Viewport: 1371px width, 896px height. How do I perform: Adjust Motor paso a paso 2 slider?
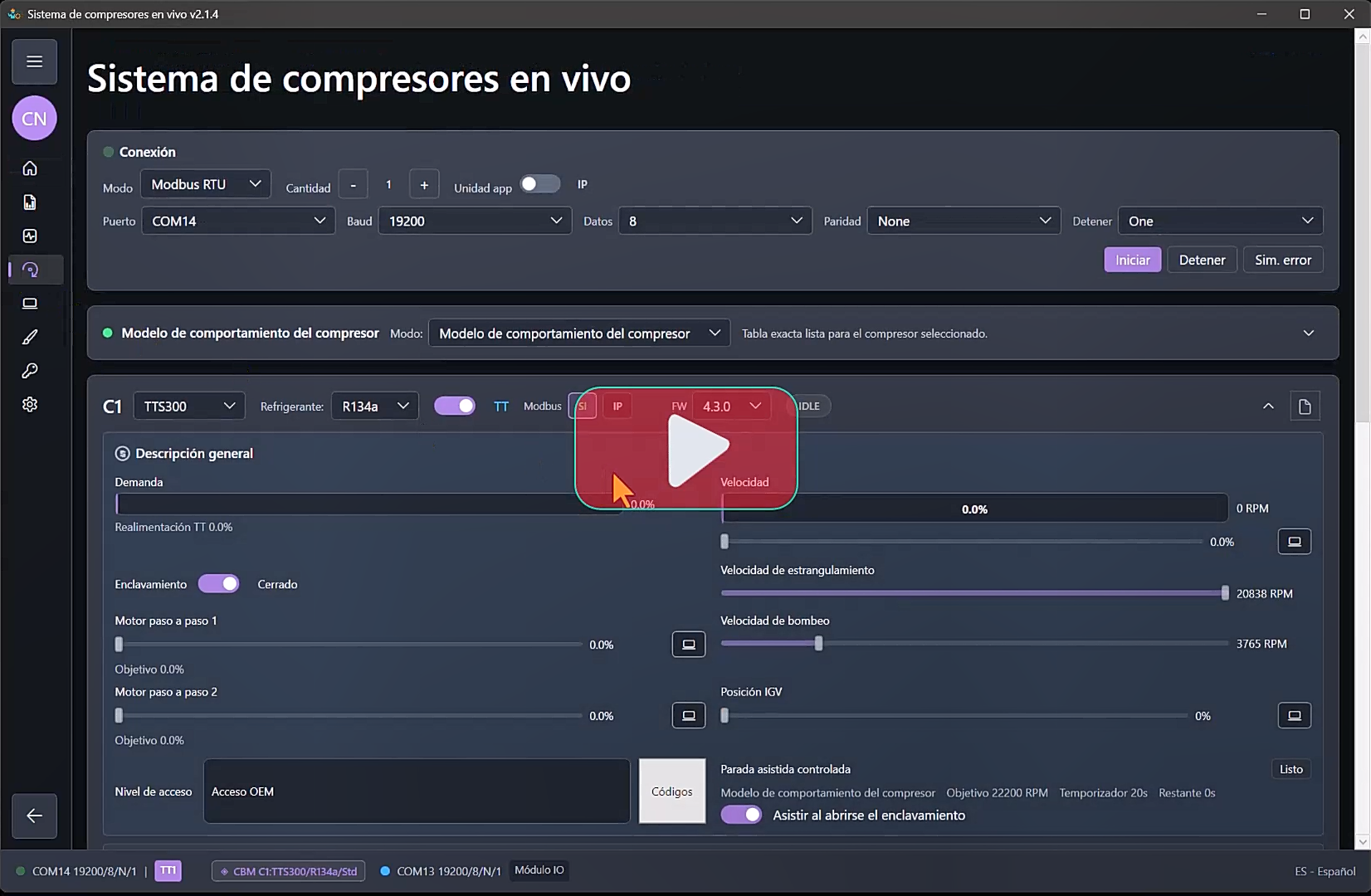point(350,715)
